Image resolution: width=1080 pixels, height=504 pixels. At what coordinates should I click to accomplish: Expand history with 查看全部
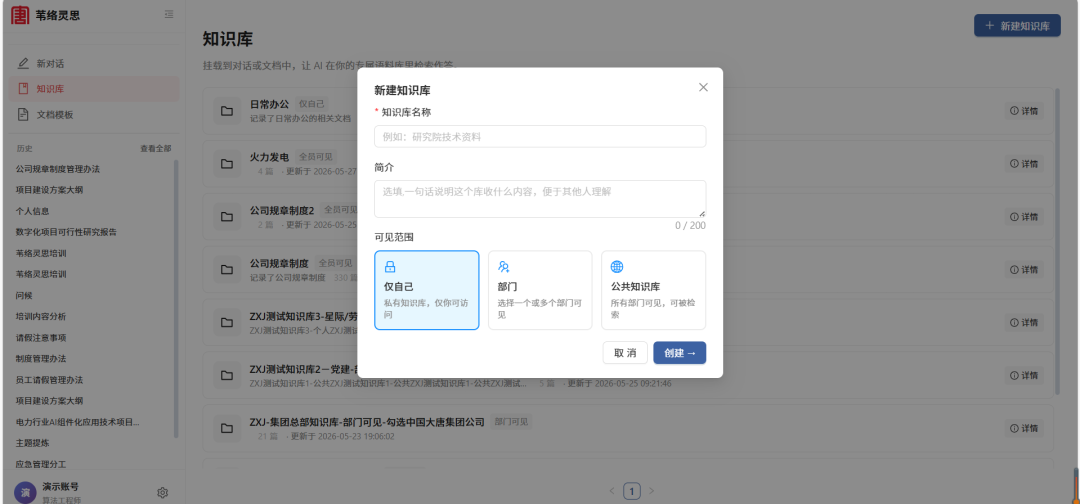click(x=156, y=148)
